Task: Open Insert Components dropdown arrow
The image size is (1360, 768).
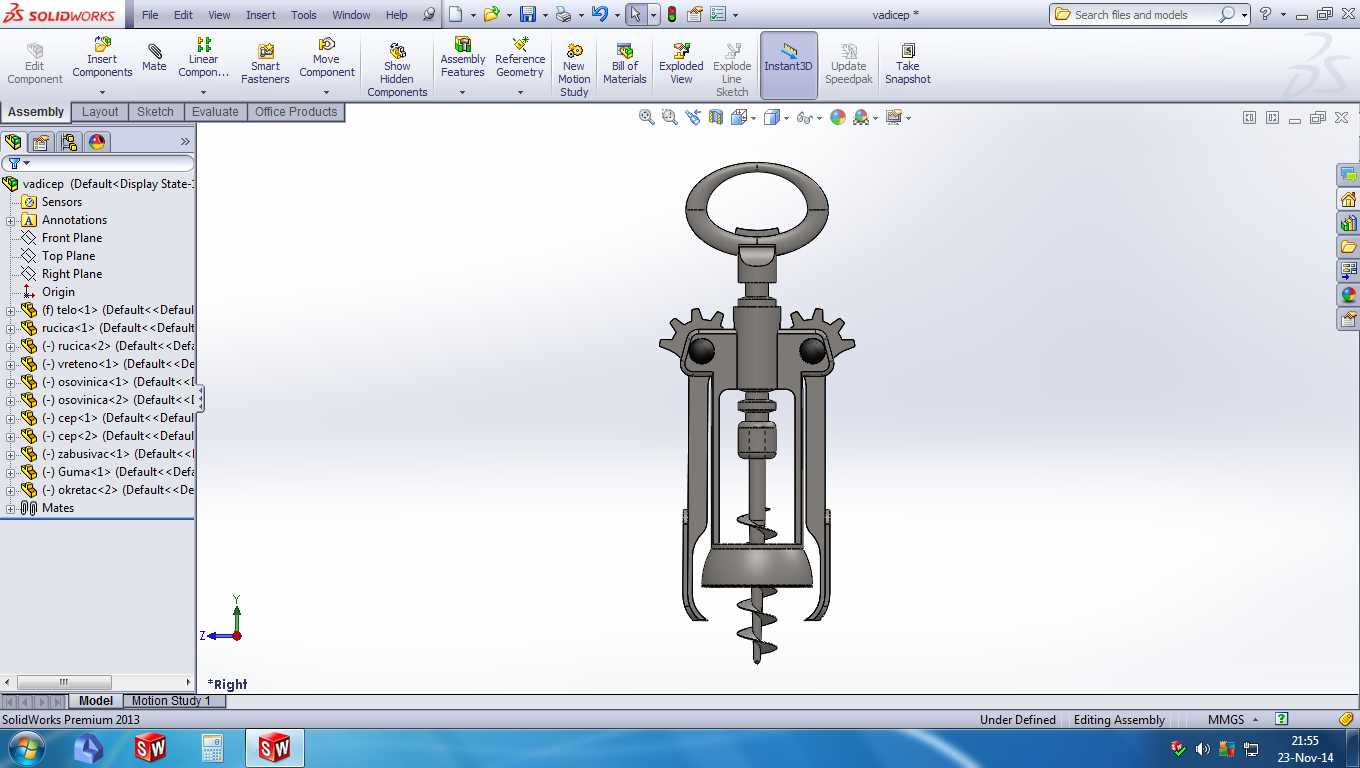Action: [102, 92]
